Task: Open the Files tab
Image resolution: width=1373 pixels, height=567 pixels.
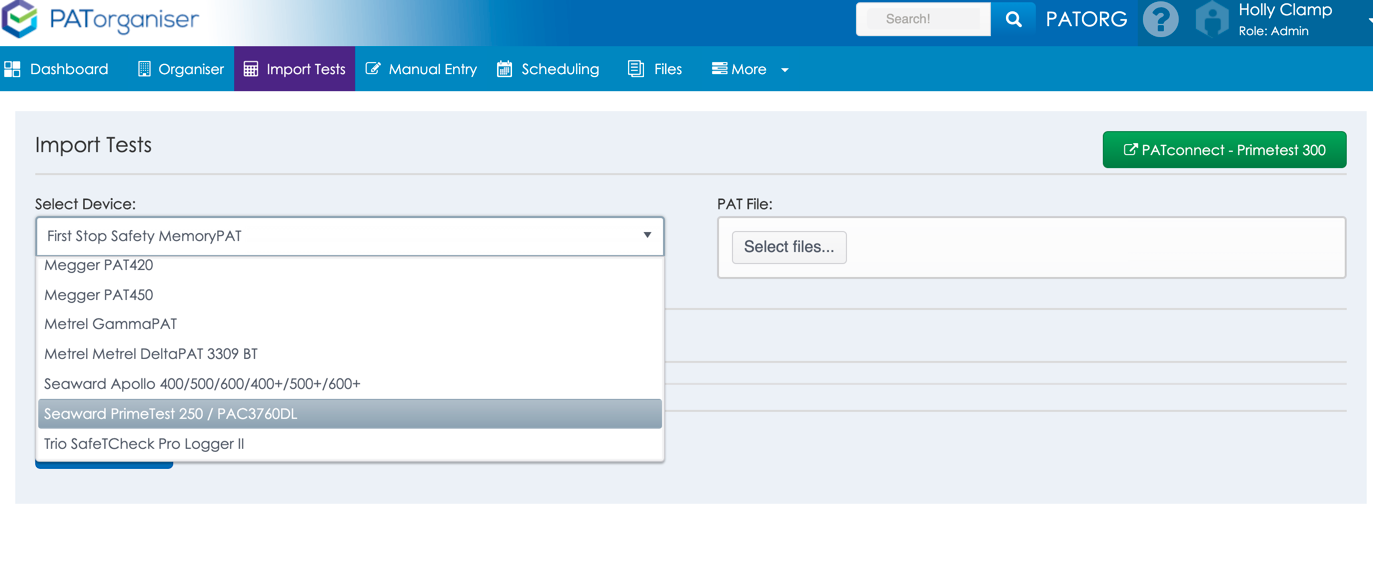Action: coord(655,69)
